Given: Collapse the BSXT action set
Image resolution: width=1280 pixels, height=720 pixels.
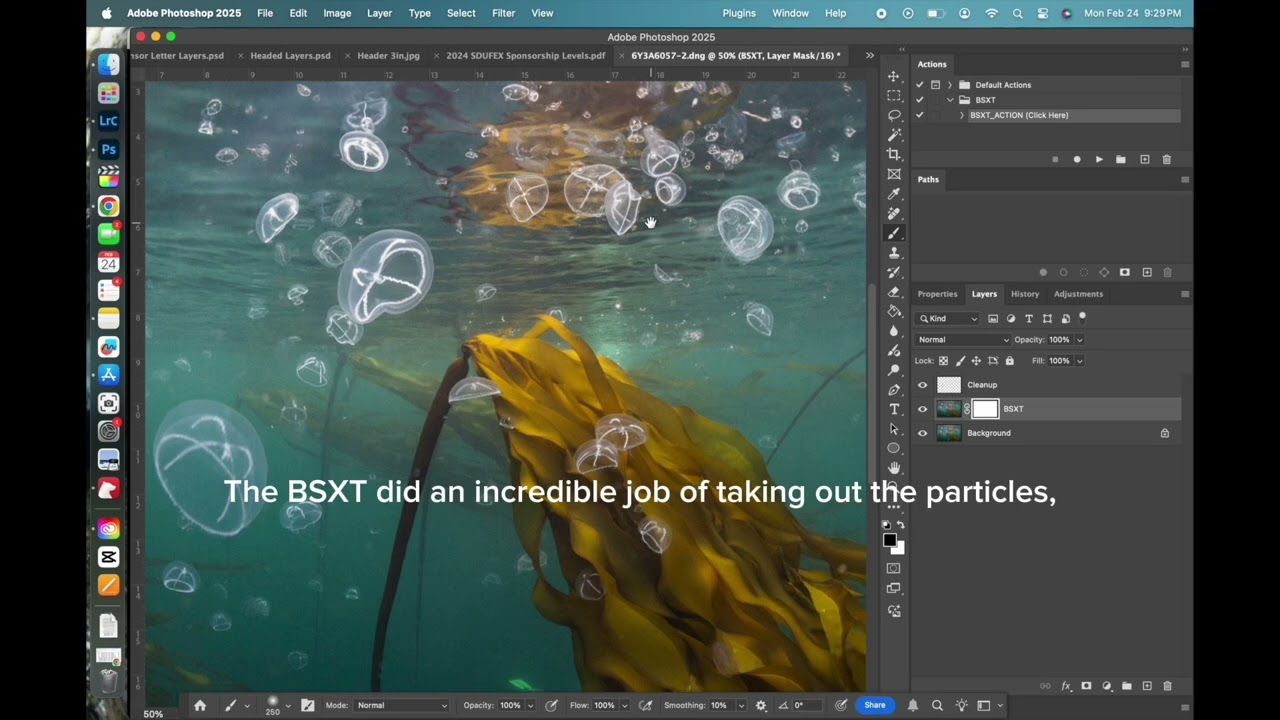Looking at the screenshot, I should coord(950,100).
